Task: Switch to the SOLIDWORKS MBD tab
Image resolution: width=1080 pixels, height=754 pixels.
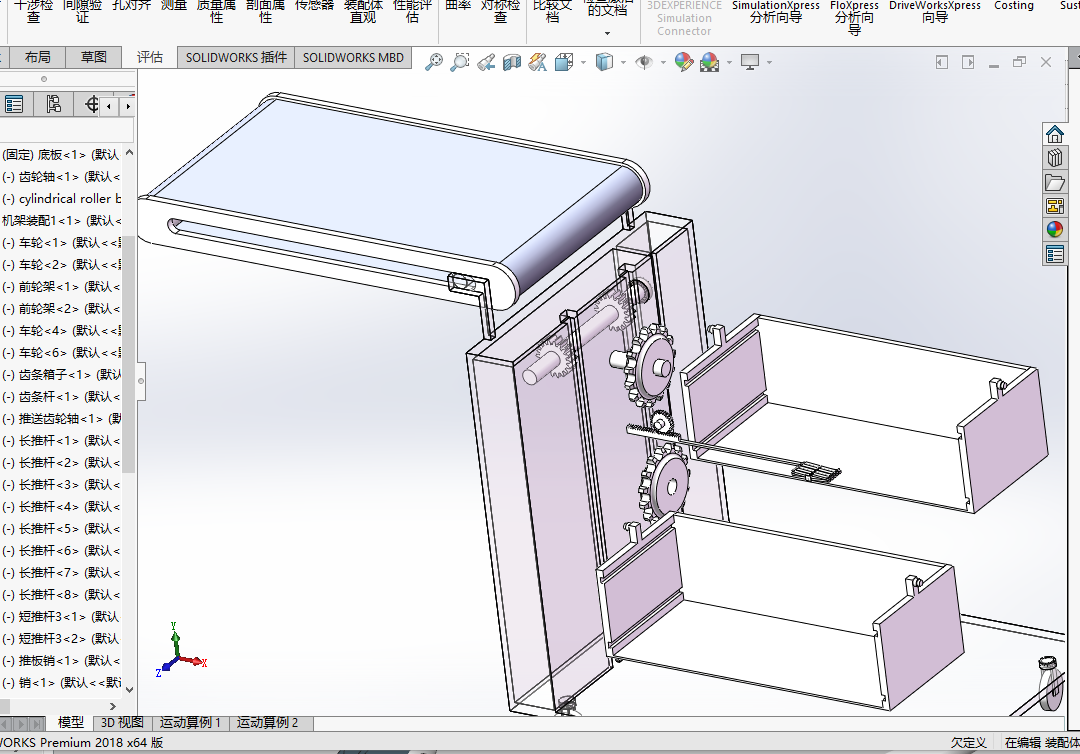Action: pos(353,58)
